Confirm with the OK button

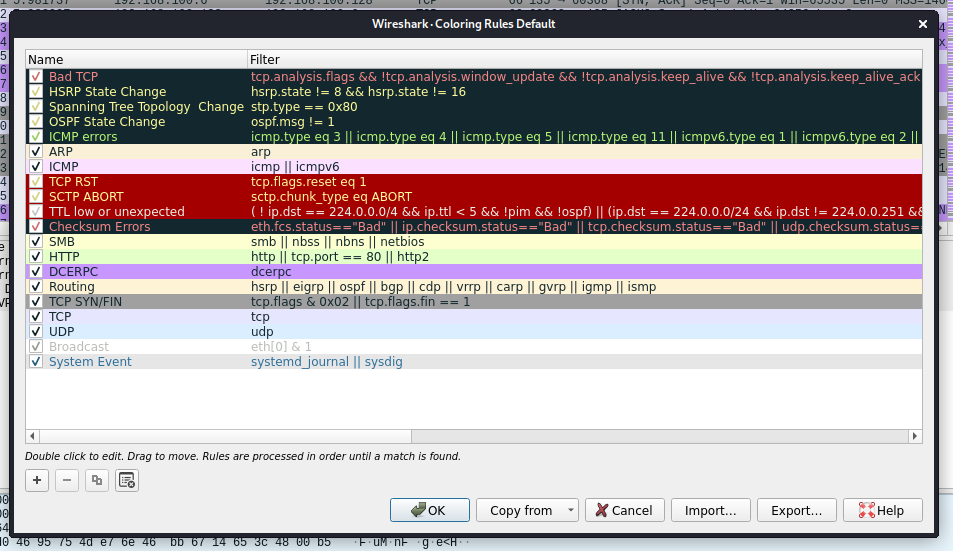(x=430, y=510)
